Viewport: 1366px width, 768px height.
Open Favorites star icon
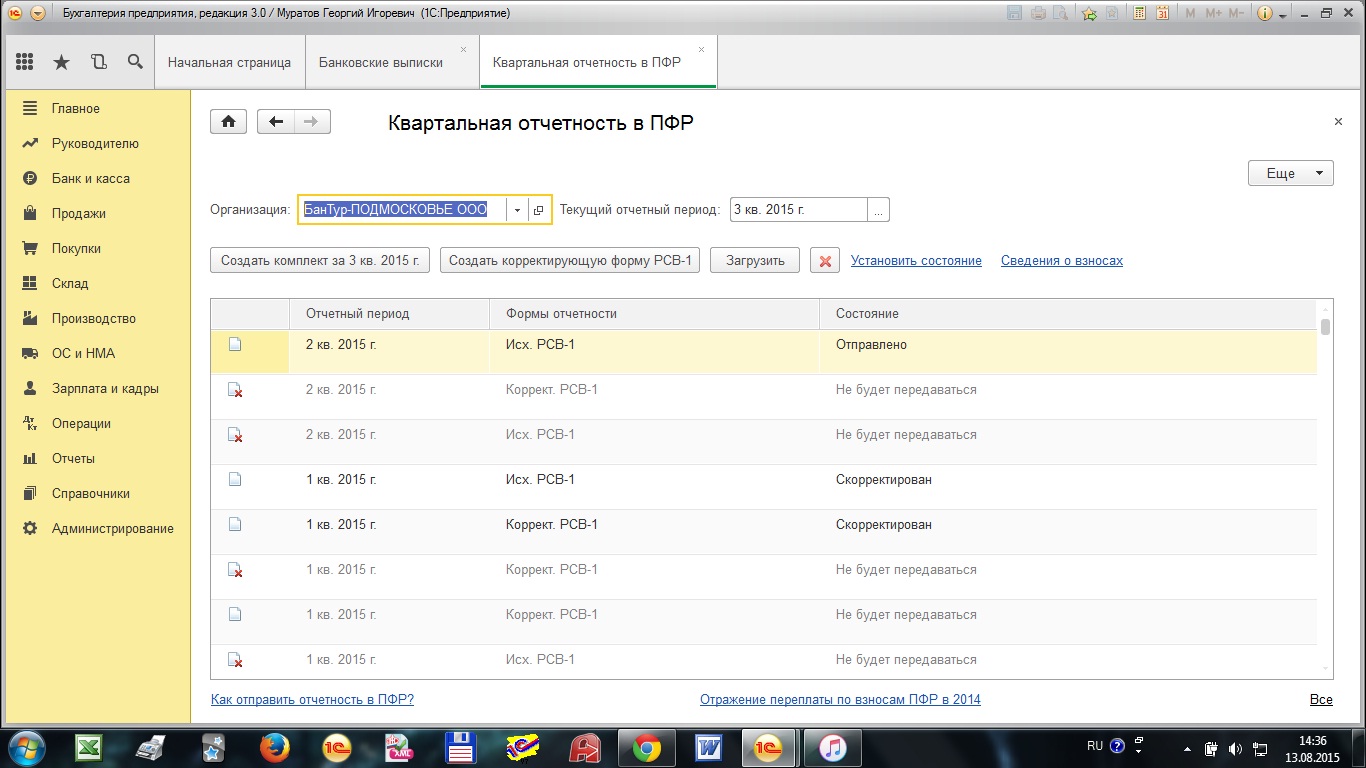61,62
